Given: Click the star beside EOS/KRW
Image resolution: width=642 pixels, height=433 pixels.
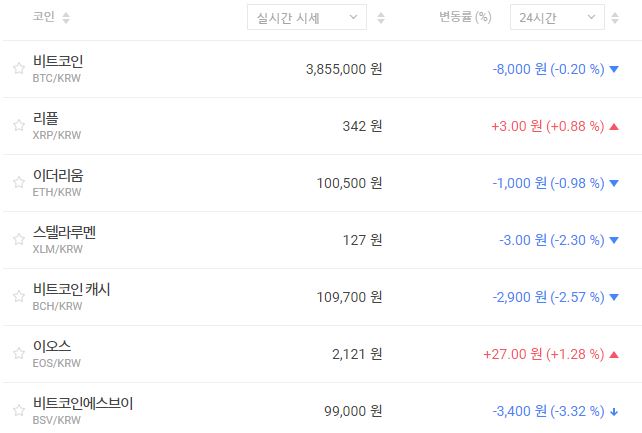Looking at the screenshot, I should (18, 354).
